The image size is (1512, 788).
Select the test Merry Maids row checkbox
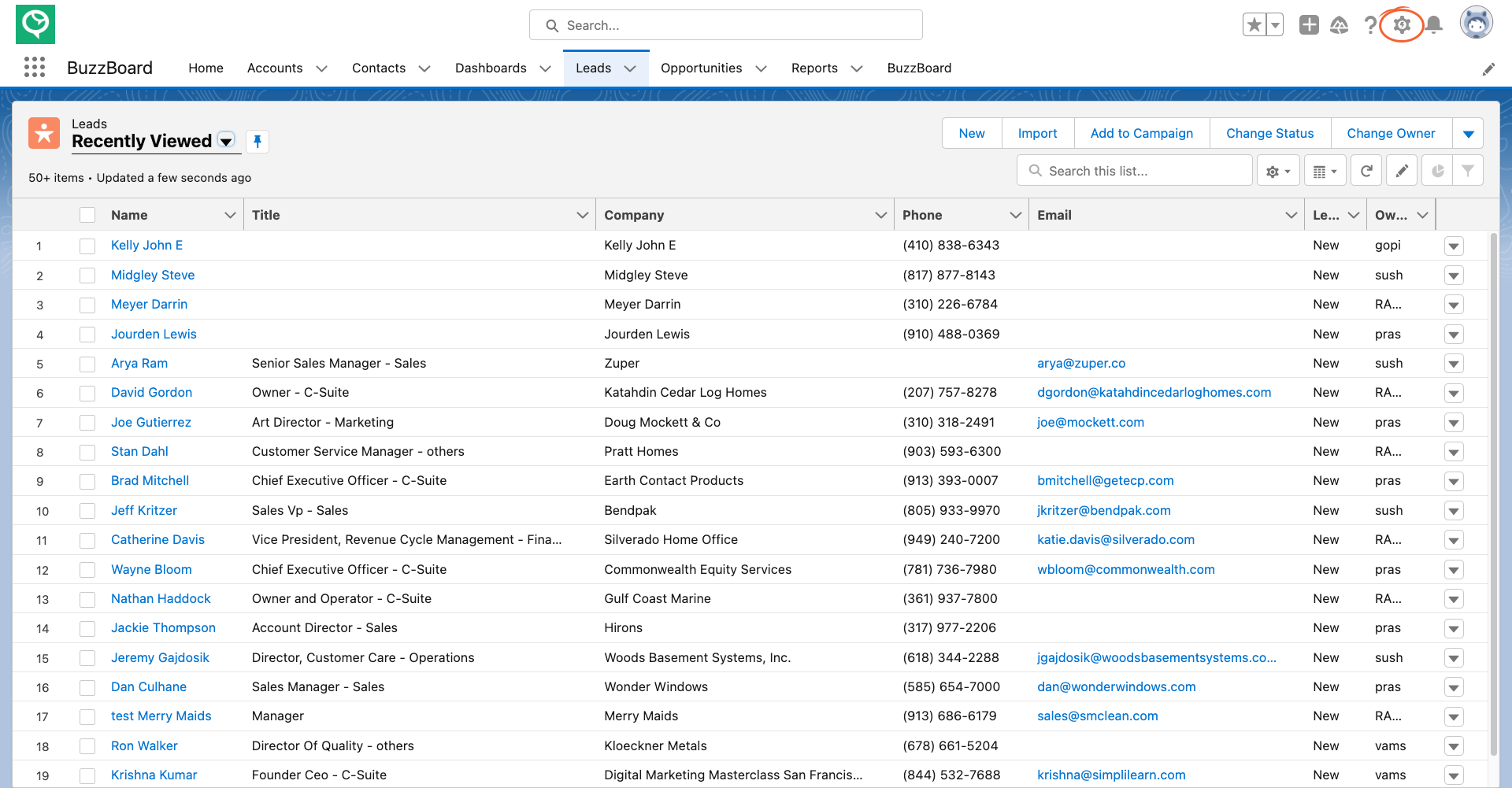pos(87,716)
